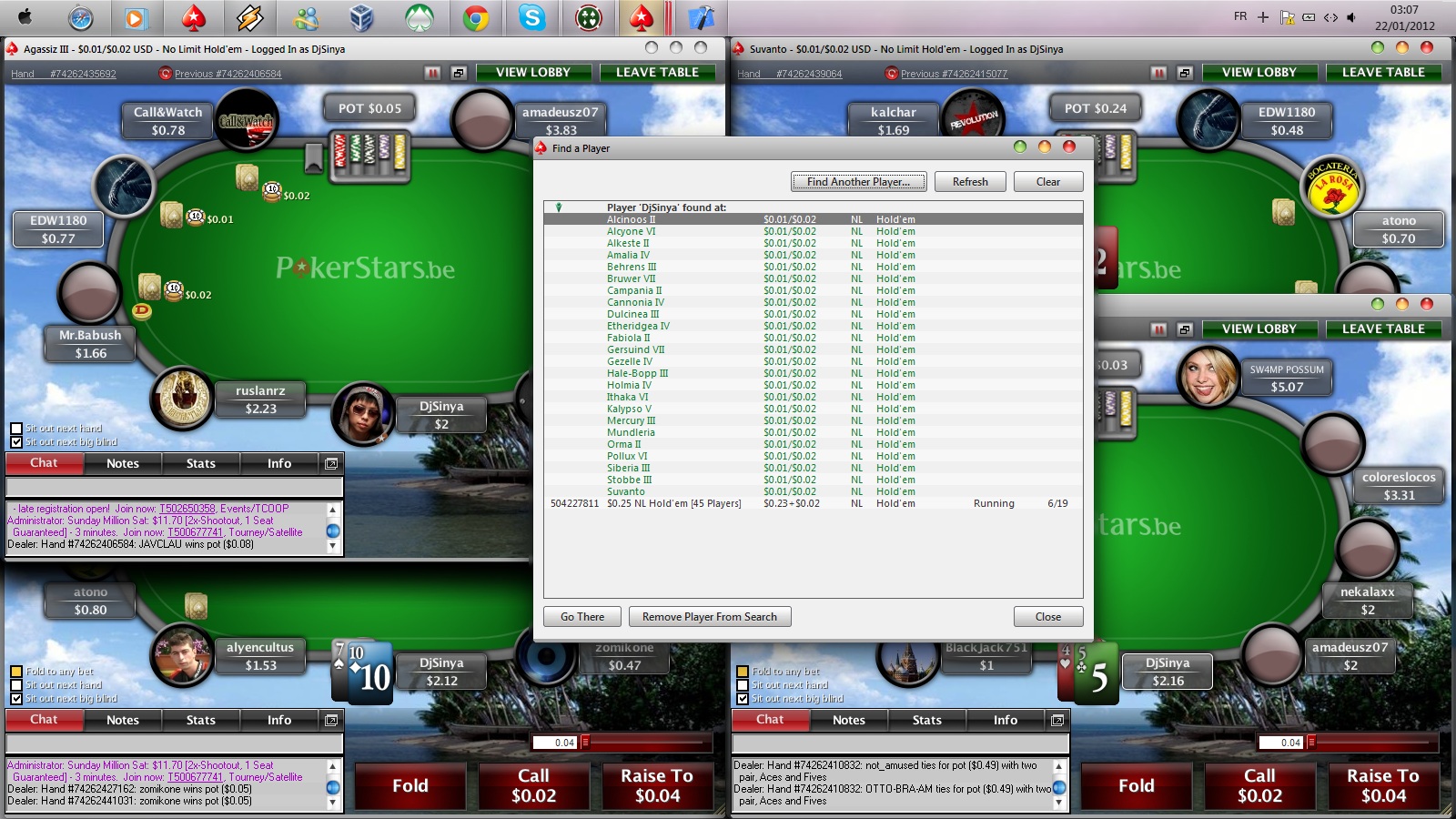Select Alcyone VI row in player results
Viewport: 1456px width, 819px height.
point(814,231)
